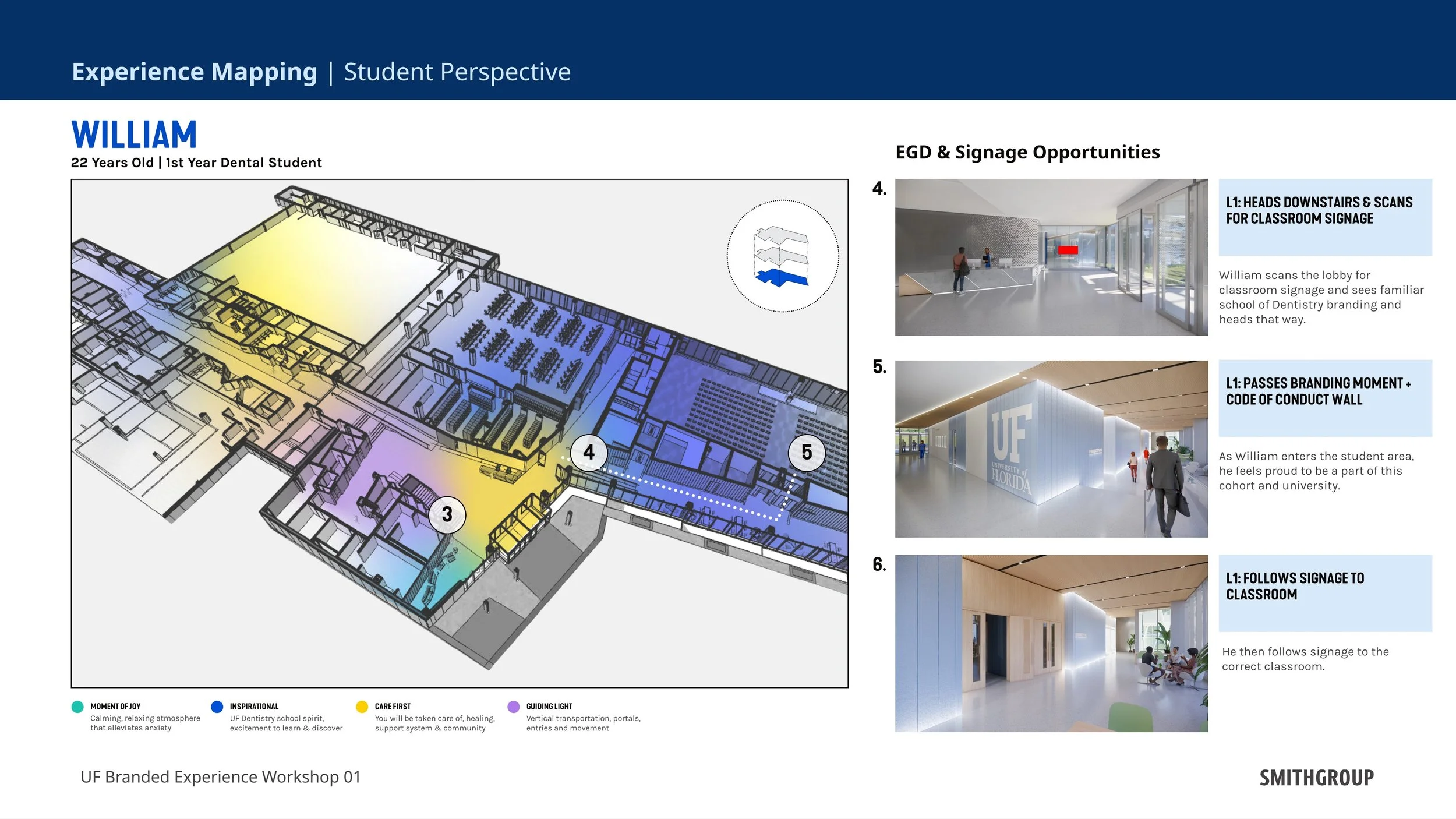The height and width of the screenshot is (819, 1456).
Task: Click map marker number 5
Action: (807, 453)
